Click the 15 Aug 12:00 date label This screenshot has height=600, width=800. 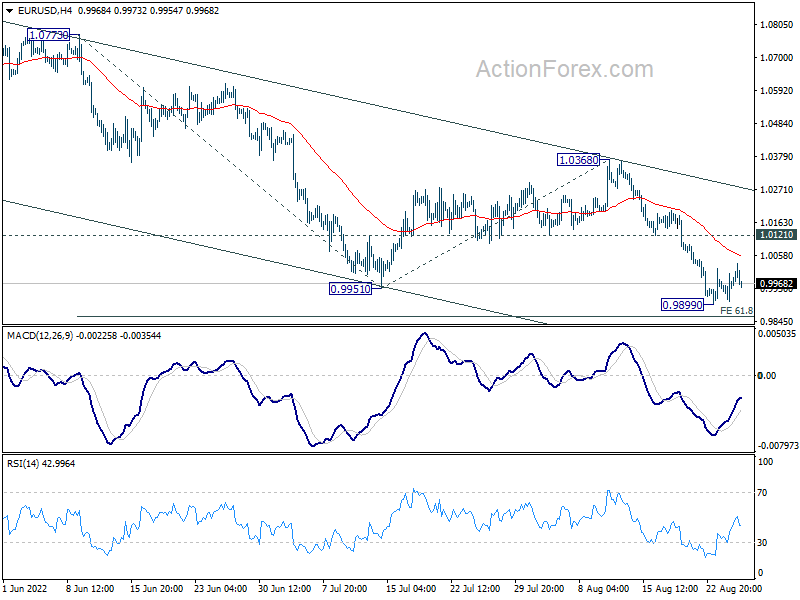[670, 589]
